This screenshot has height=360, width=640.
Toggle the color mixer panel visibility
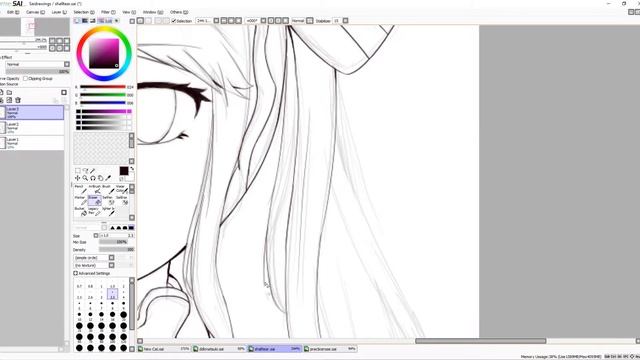coord(101,20)
